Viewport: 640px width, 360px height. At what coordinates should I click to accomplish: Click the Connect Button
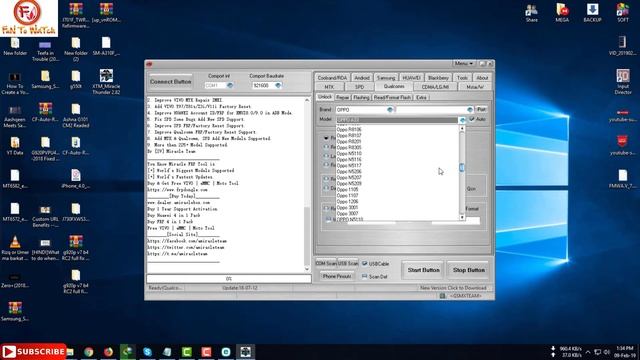(x=171, y=82)
